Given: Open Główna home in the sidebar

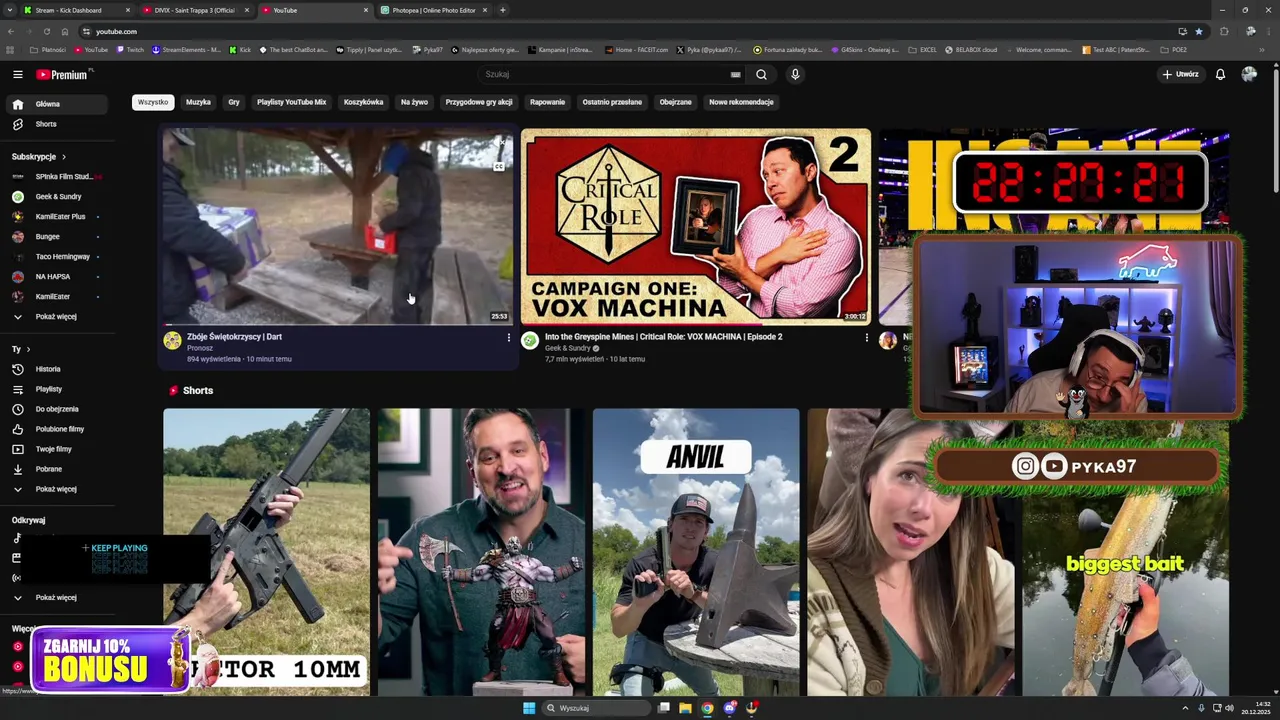Looking at the screenshot, I should coord(56,104).
